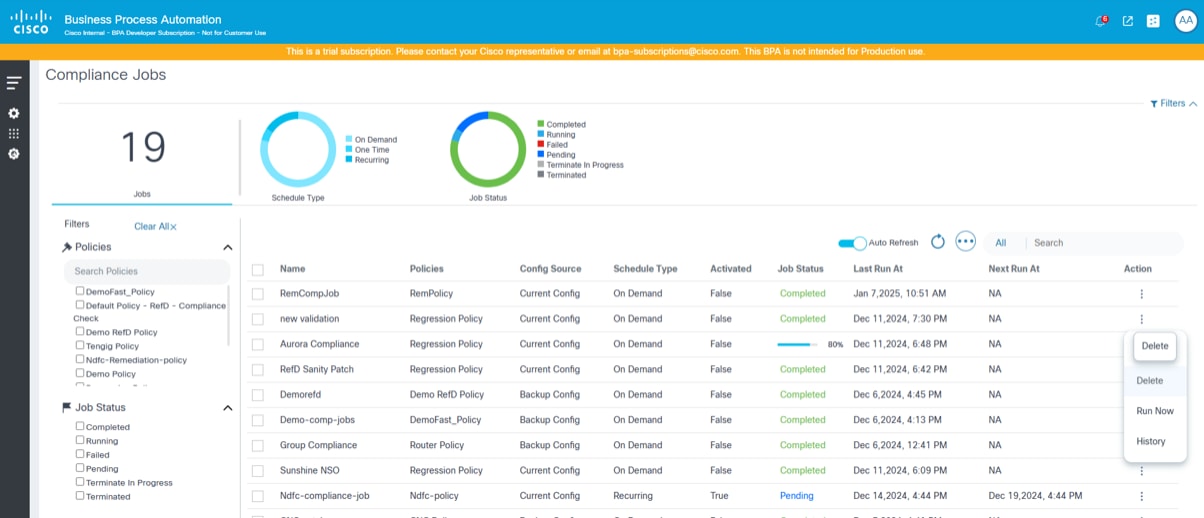
Task: Select History in the action menu
Action: [1151, 441]
